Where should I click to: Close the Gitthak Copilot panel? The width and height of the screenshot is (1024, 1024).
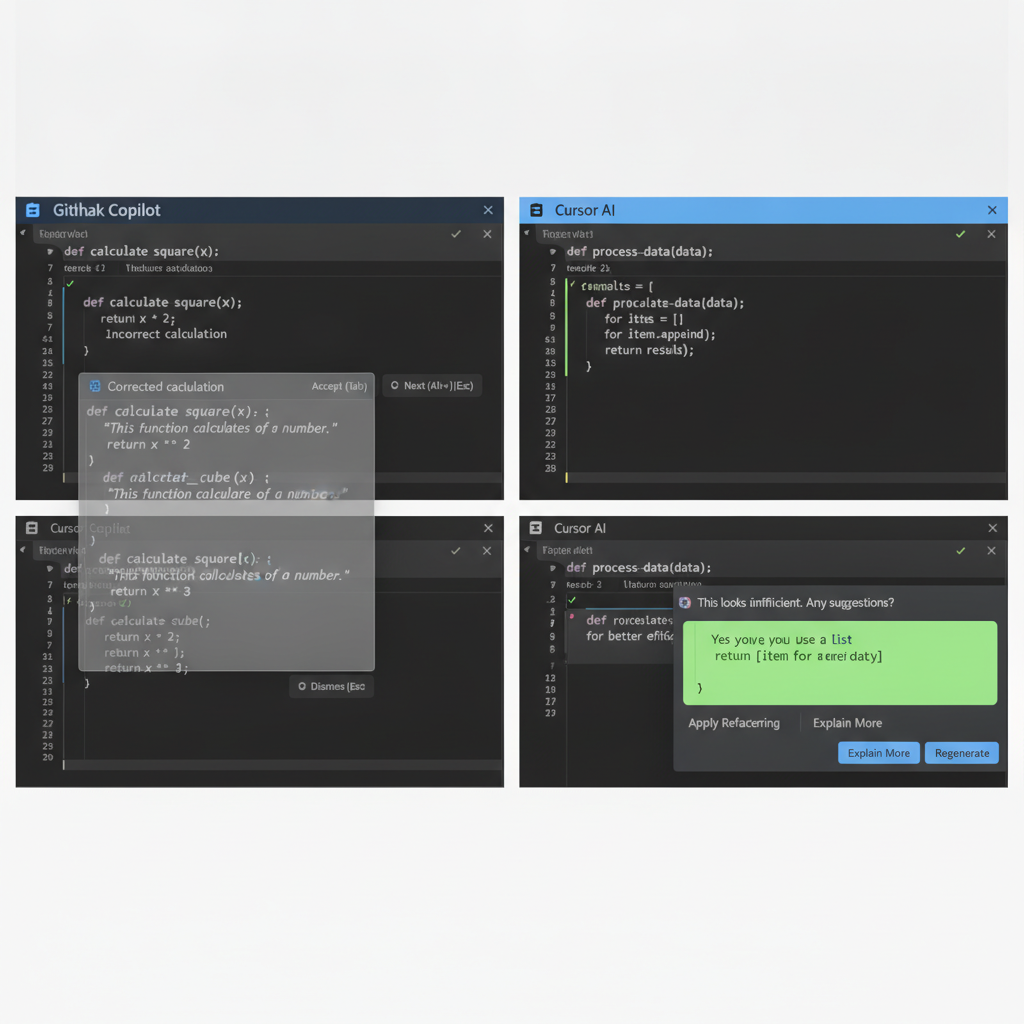pyautogui.click(x=488, y=210)
